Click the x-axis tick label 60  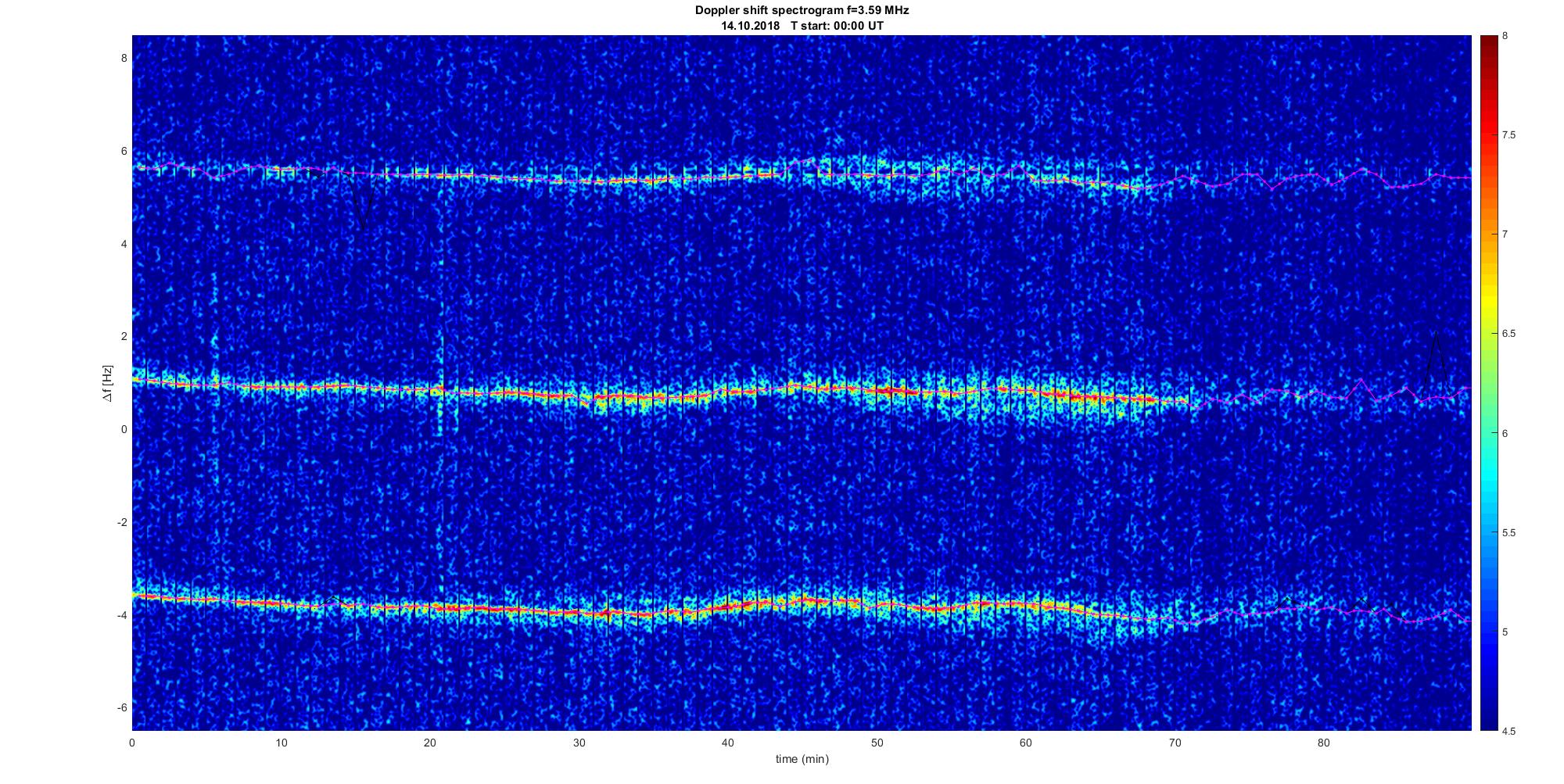1025,743
